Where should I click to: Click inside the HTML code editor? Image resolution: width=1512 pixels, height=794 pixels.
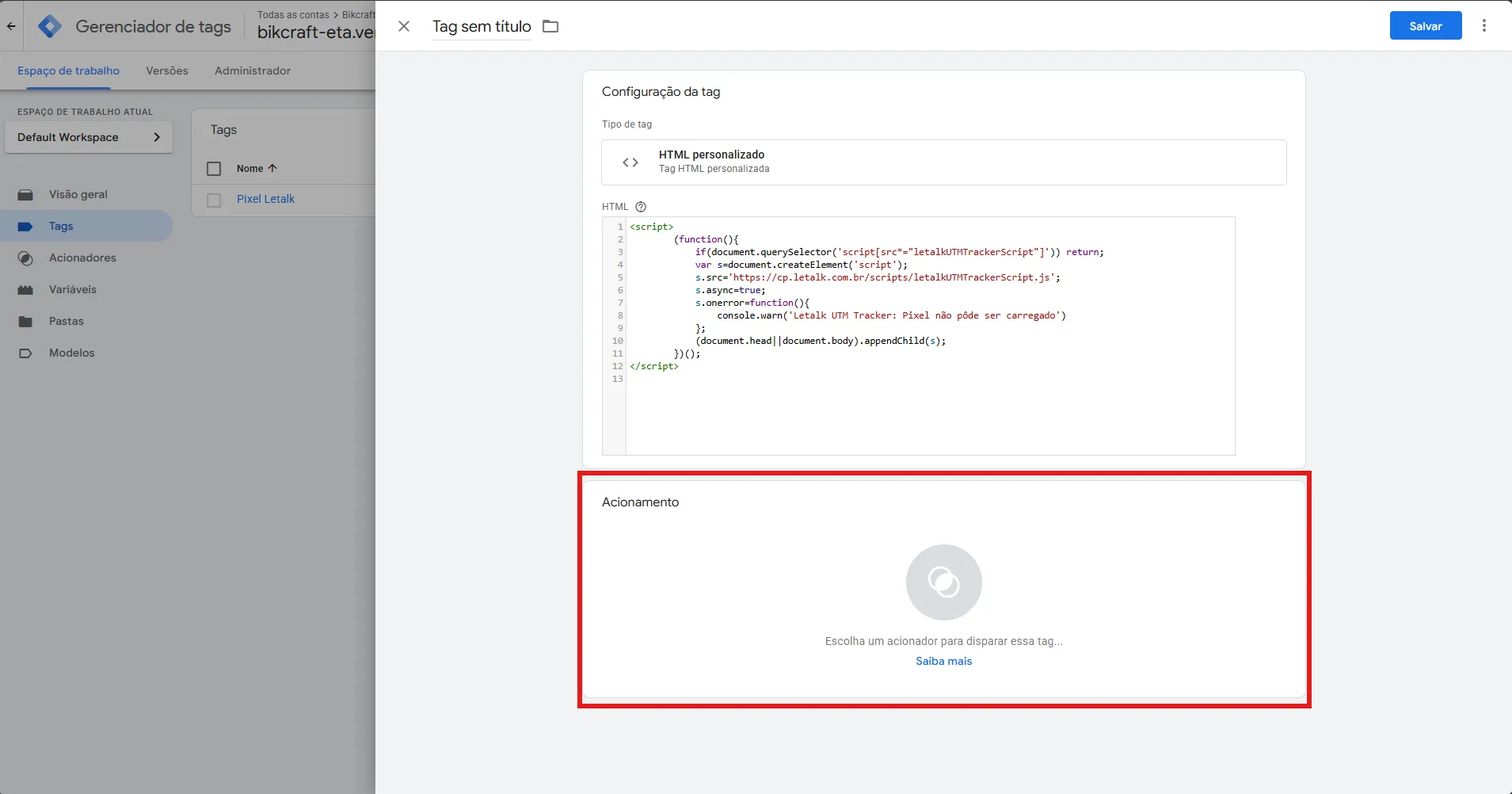[918, 336]
